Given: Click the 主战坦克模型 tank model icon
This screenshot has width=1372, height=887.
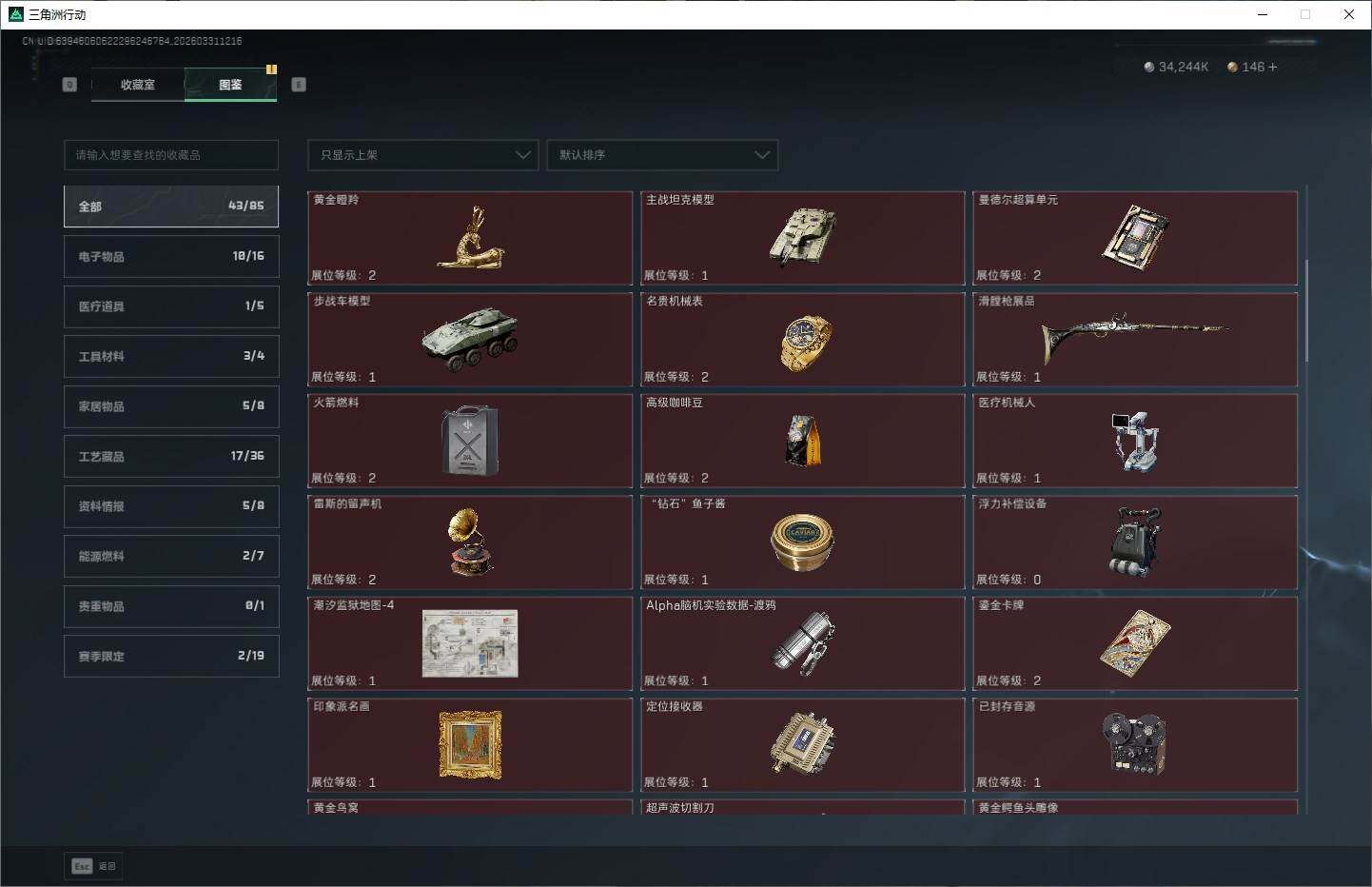Looking at the screenshot, I should (x=802, y=237).
